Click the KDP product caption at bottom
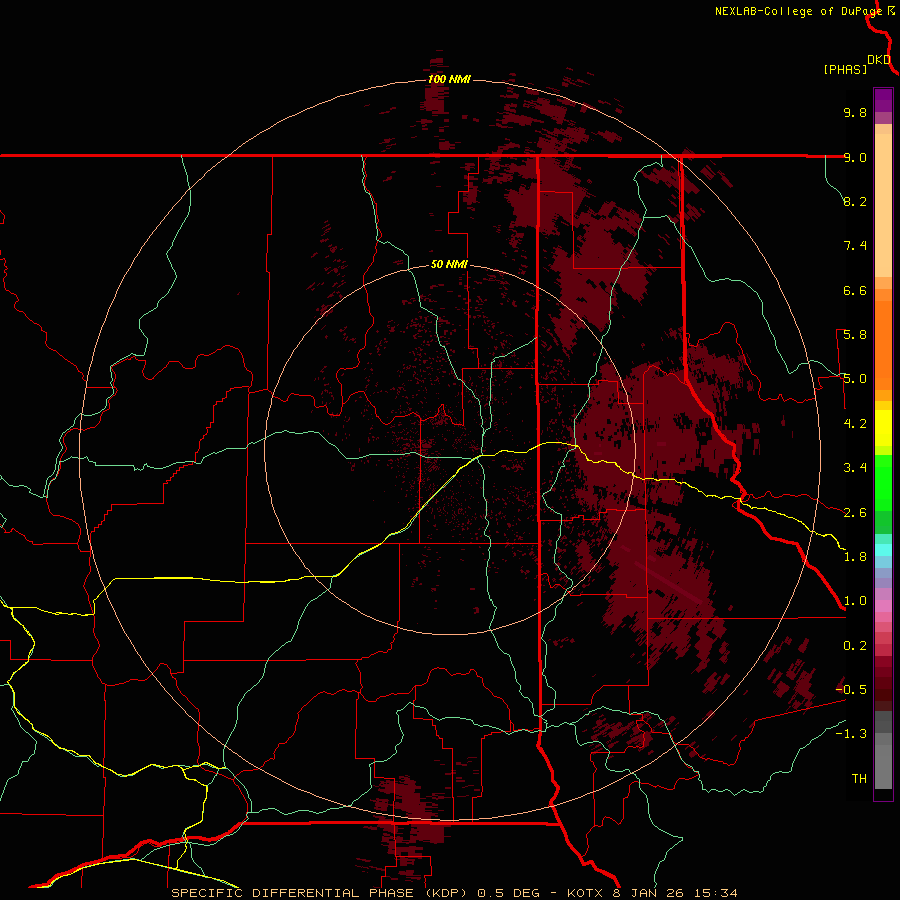 pyautogui.click(x=454, y=893)
